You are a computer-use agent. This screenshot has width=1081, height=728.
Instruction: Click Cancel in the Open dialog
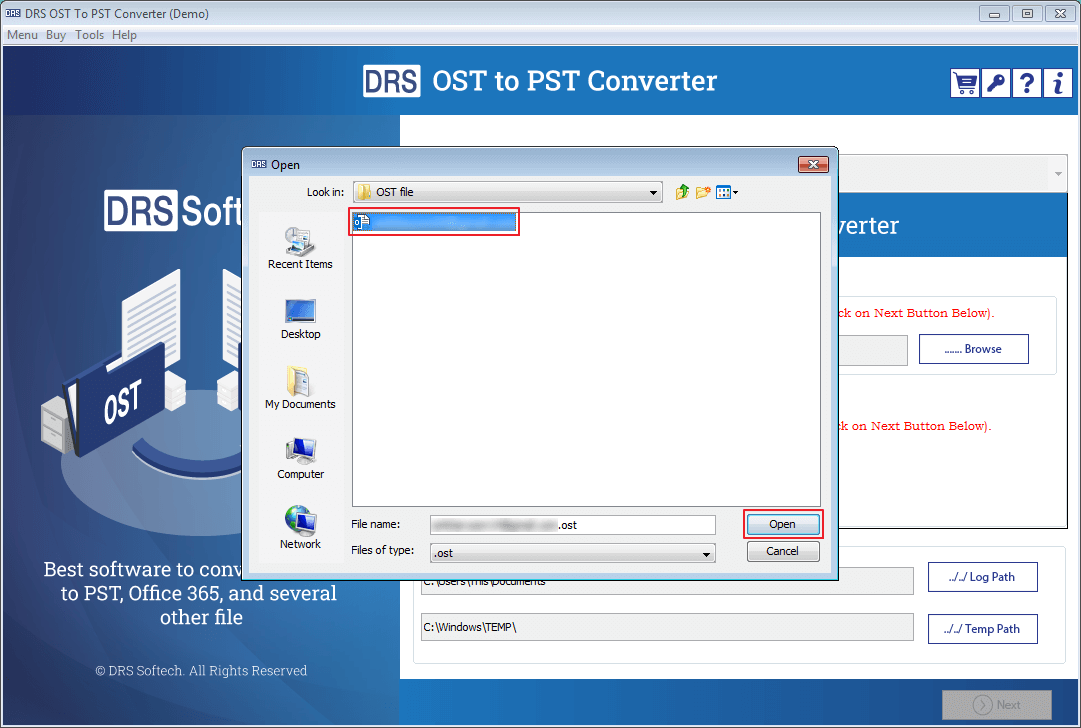point(783,552)
